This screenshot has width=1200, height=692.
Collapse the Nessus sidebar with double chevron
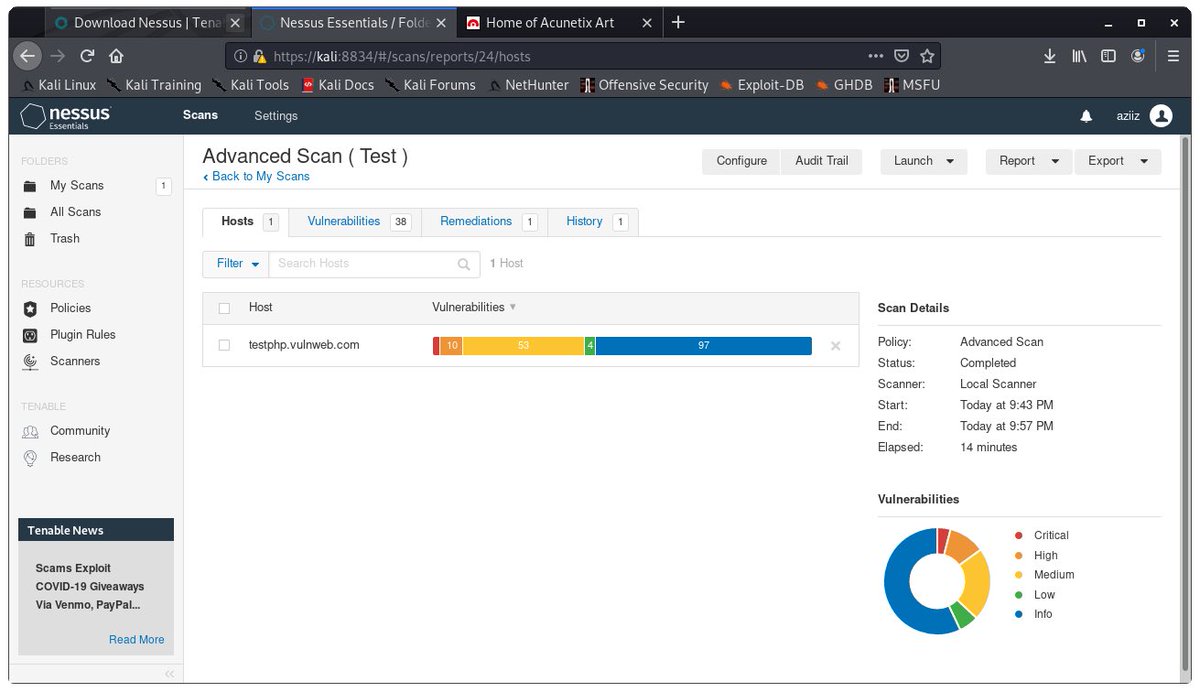coord(169,674)
